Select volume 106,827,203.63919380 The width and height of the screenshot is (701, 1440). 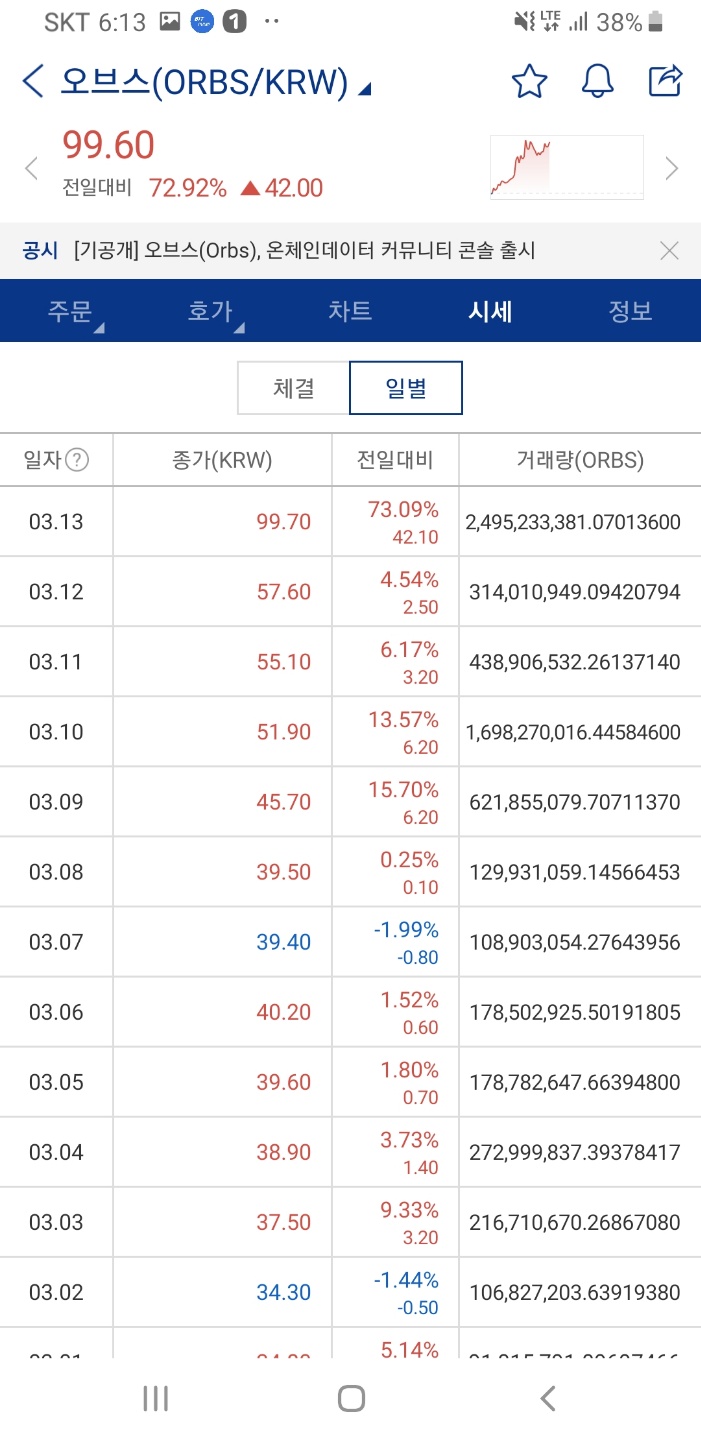click(x=575, y=1291)
